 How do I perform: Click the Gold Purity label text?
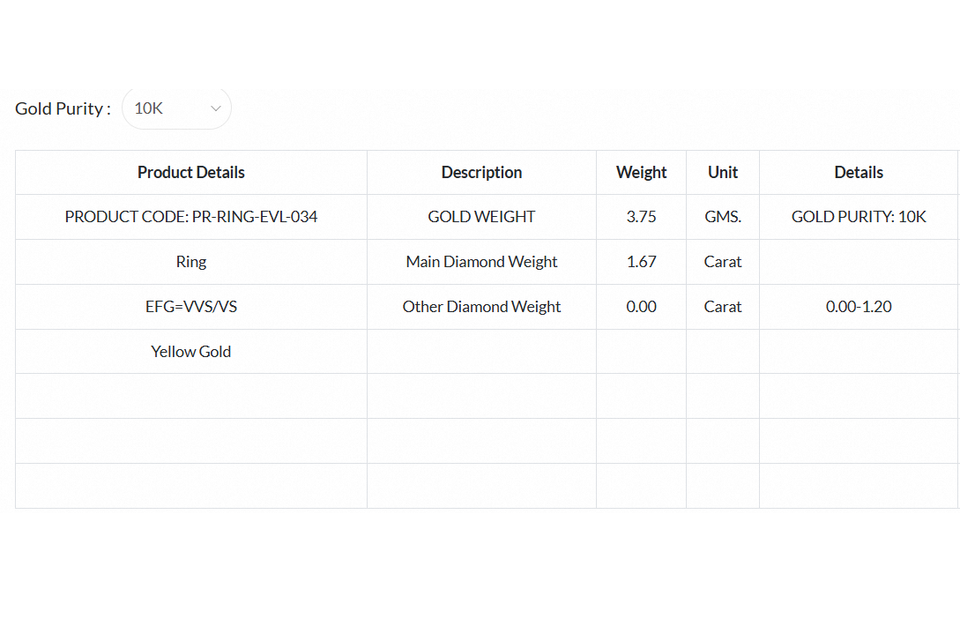pos(62,108)
